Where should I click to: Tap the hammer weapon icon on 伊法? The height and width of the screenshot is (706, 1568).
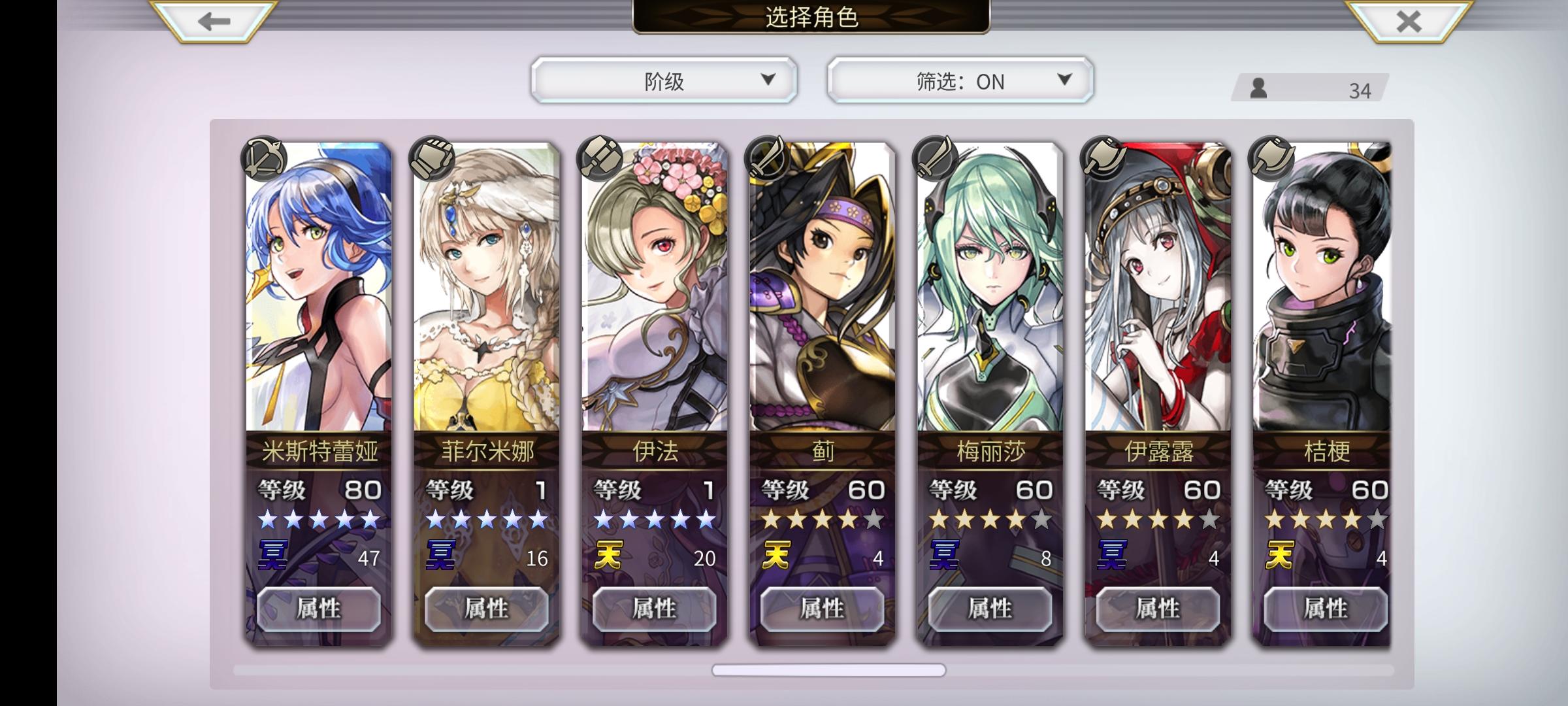click(x=600, y=158)
